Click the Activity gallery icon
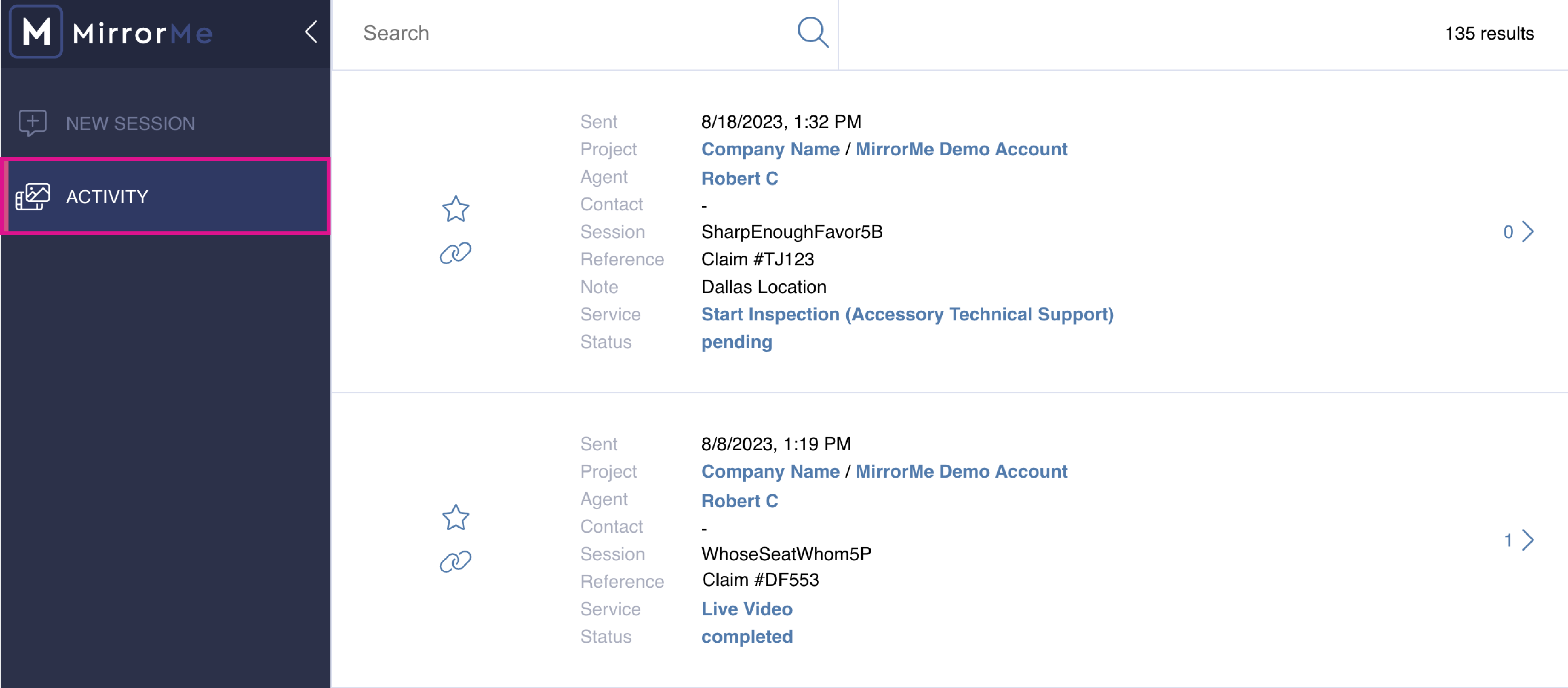 tap(32, 197)
